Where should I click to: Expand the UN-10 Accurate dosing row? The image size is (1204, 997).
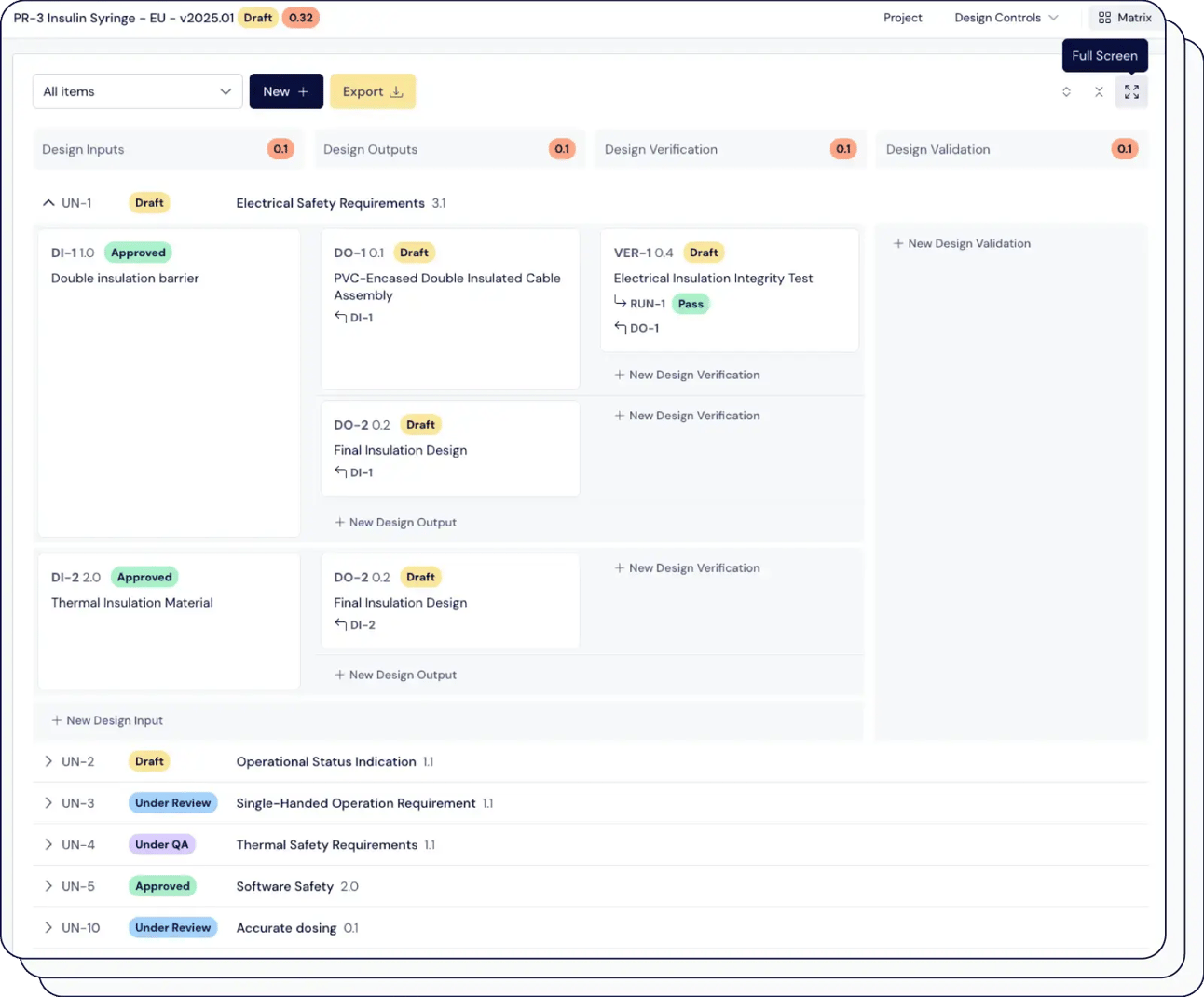[x=48, y=927]
